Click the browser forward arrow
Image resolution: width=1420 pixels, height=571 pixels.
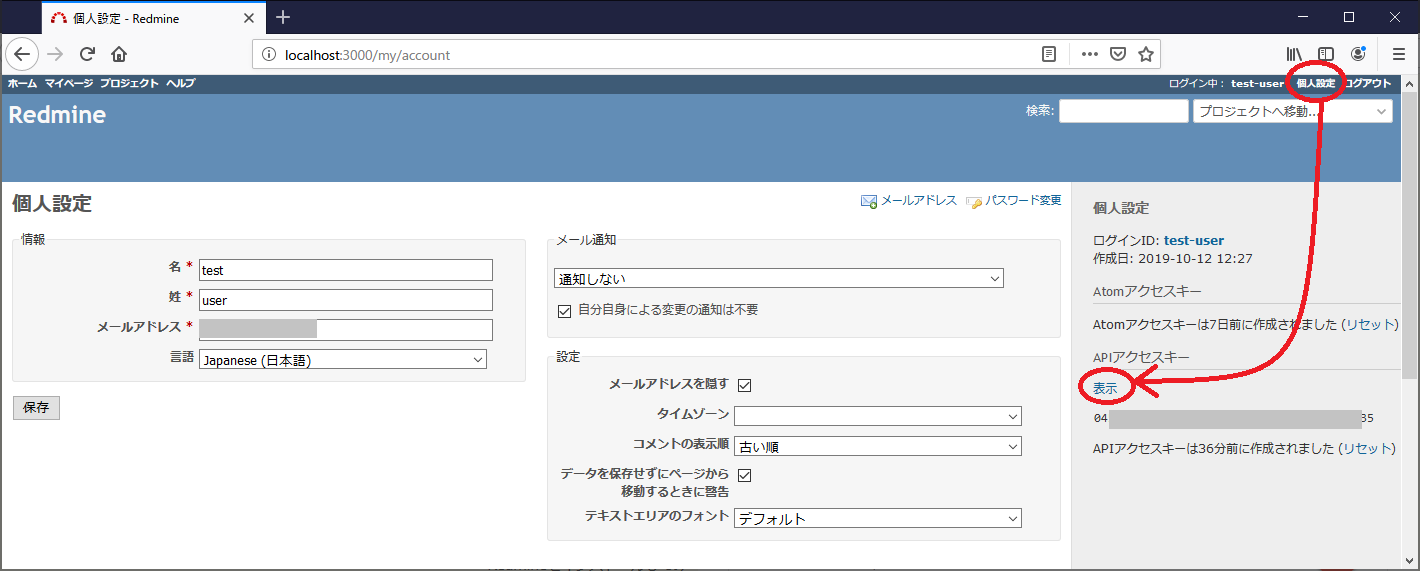point(55,54)
